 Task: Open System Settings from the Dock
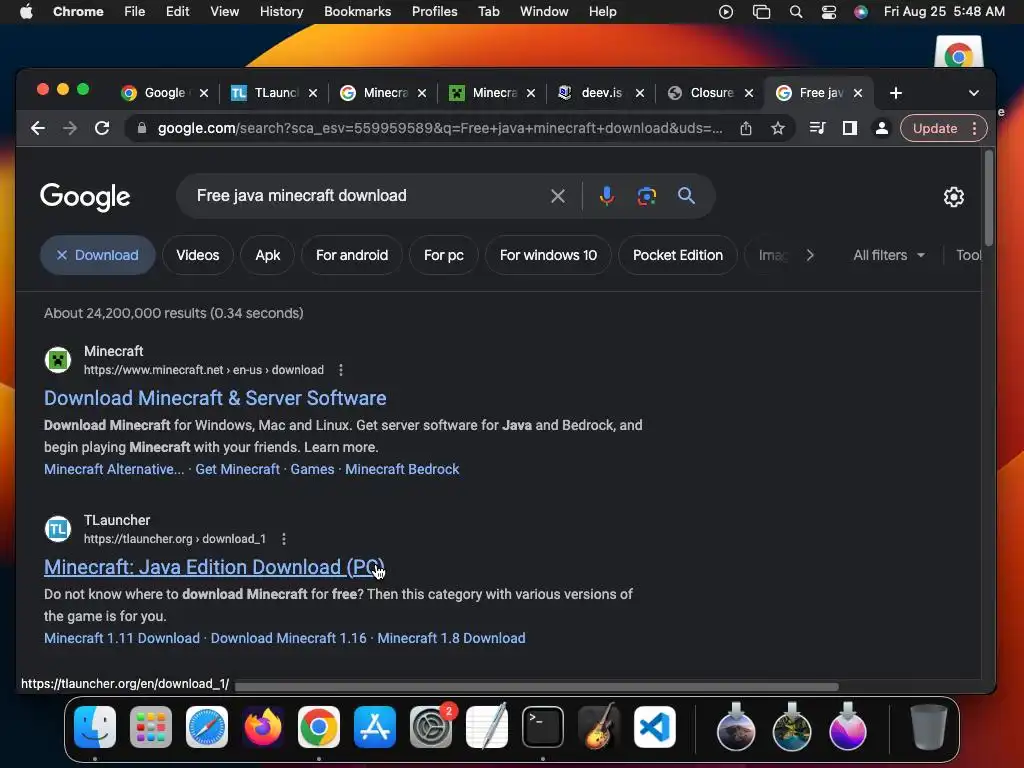click(431, 727)
